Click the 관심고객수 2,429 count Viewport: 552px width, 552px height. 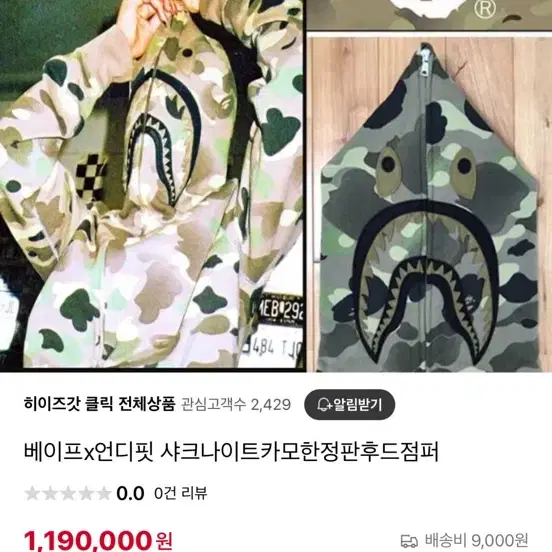coord(236,404)
